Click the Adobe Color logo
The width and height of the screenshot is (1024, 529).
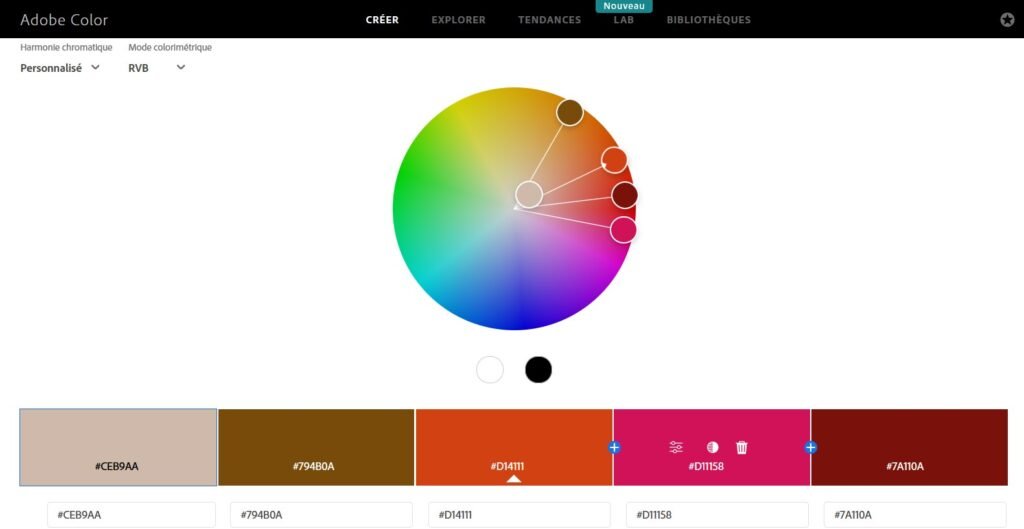pyautogui.click(x=64, y=20)
